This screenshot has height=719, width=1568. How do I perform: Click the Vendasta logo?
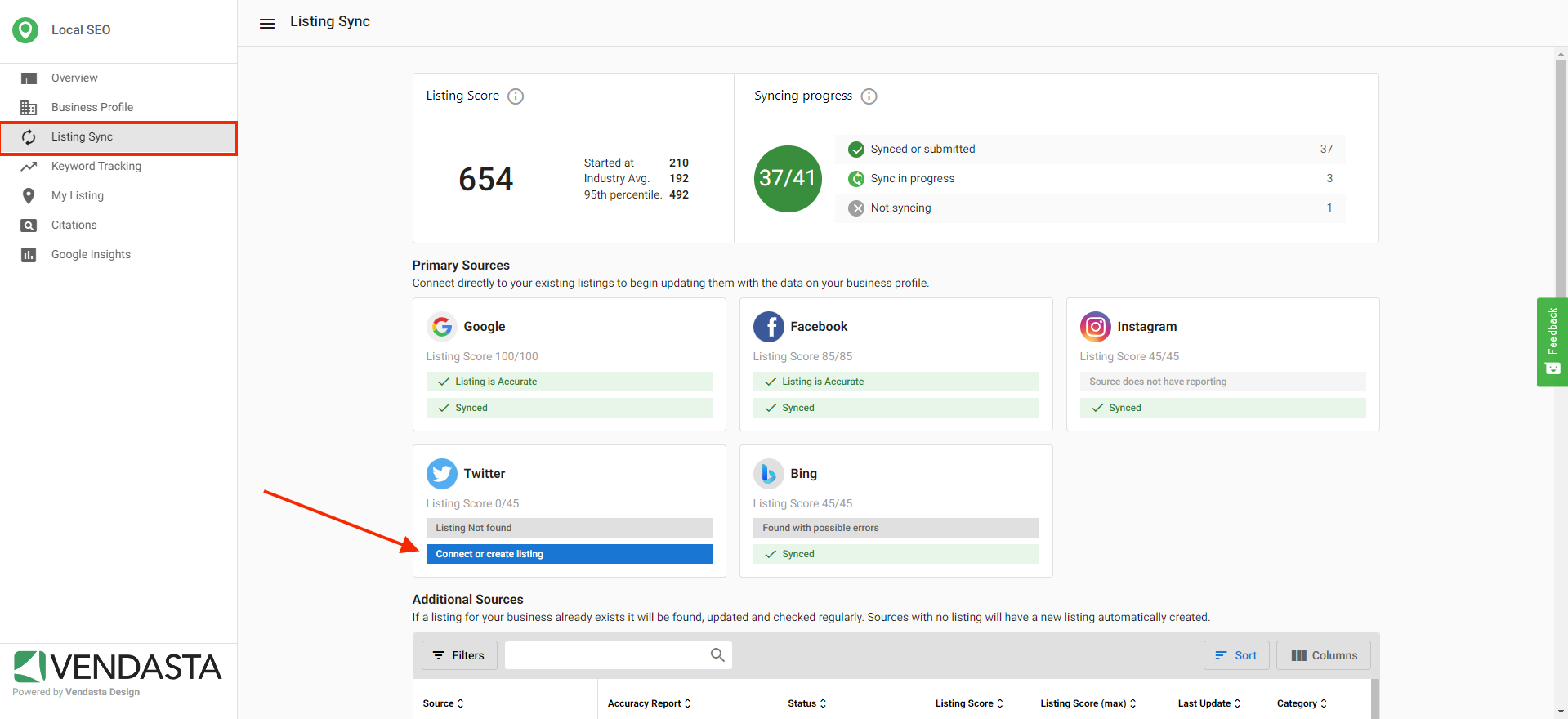coord(118,667)
